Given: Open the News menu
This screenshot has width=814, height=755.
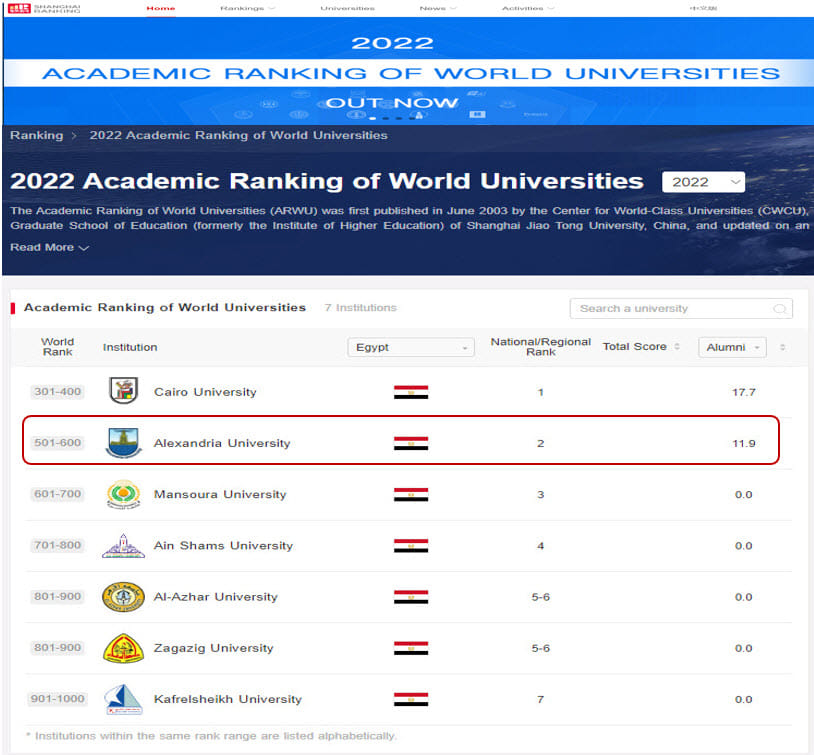Looking at the screenshot, I should point(437,8).
